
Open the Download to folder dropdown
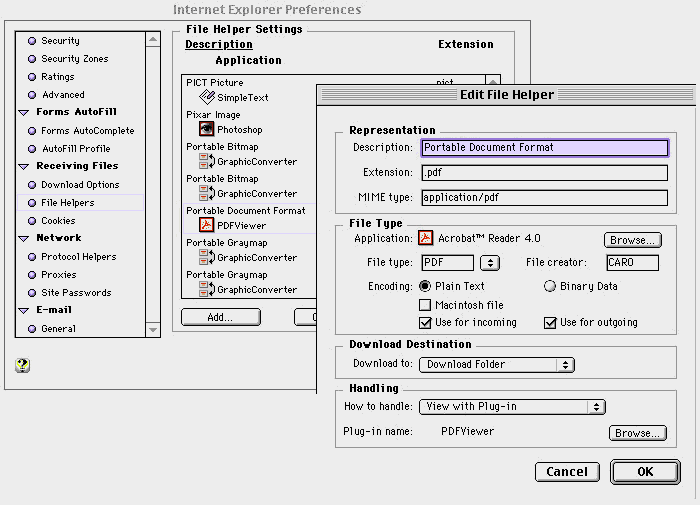pos(497,365)
